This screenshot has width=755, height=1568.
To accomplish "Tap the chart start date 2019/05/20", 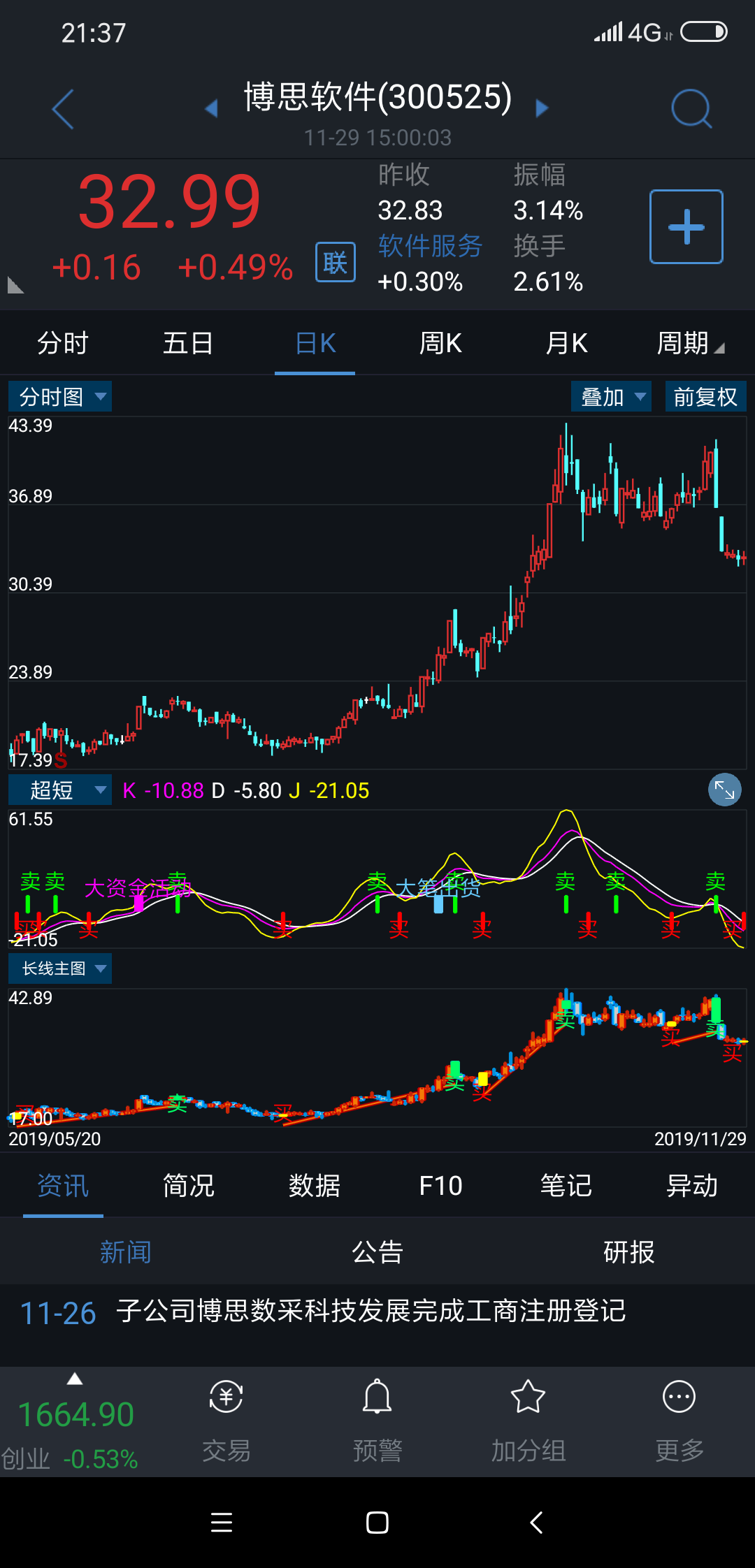I will (55, 1139).
